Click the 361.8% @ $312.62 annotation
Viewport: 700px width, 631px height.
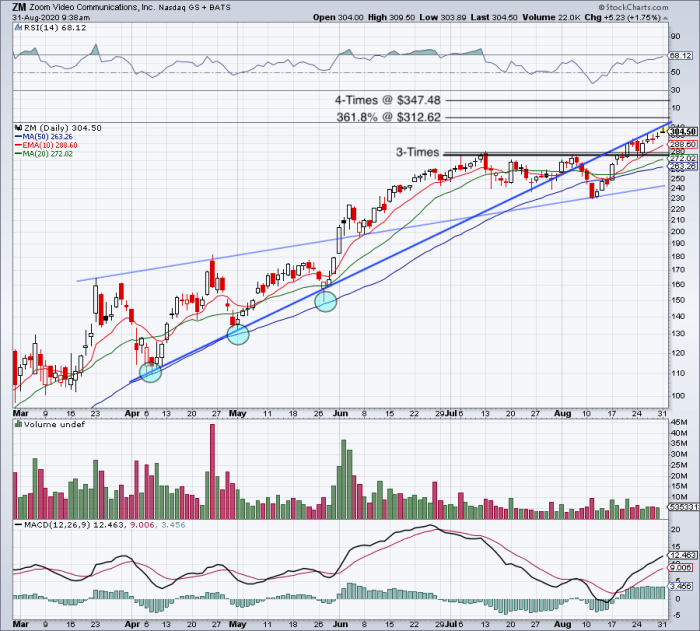pos(388,117)
